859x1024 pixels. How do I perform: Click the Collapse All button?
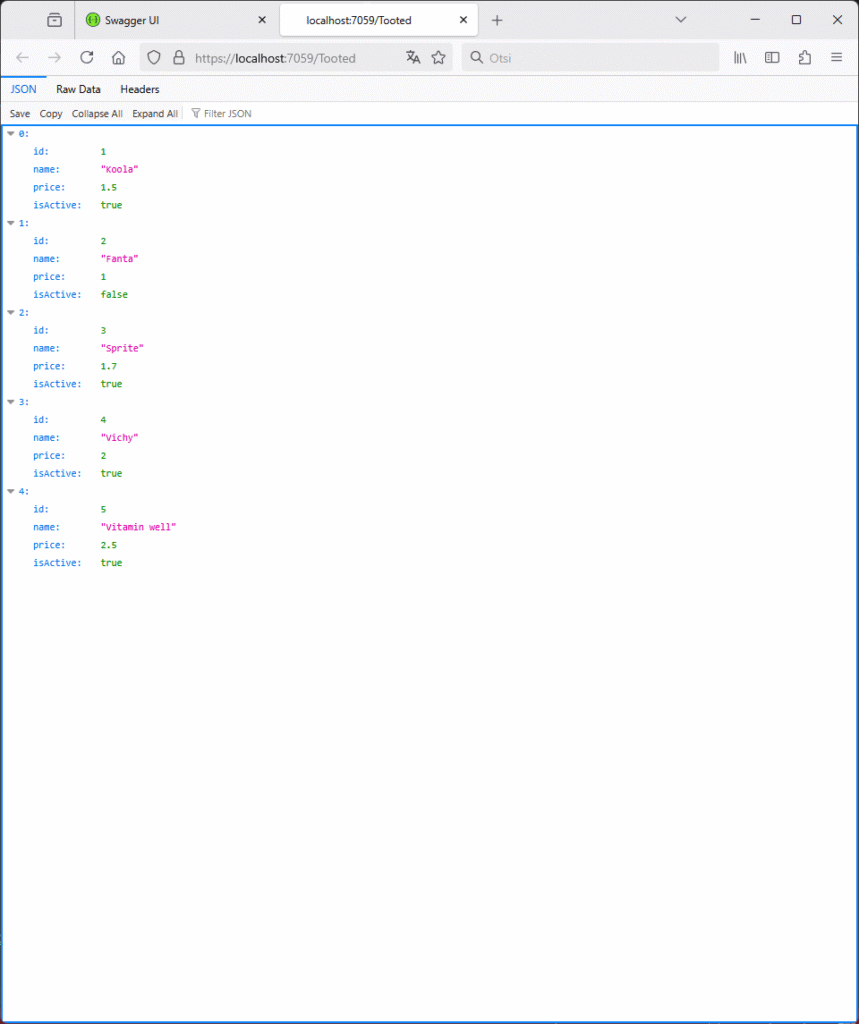point(97,114)
